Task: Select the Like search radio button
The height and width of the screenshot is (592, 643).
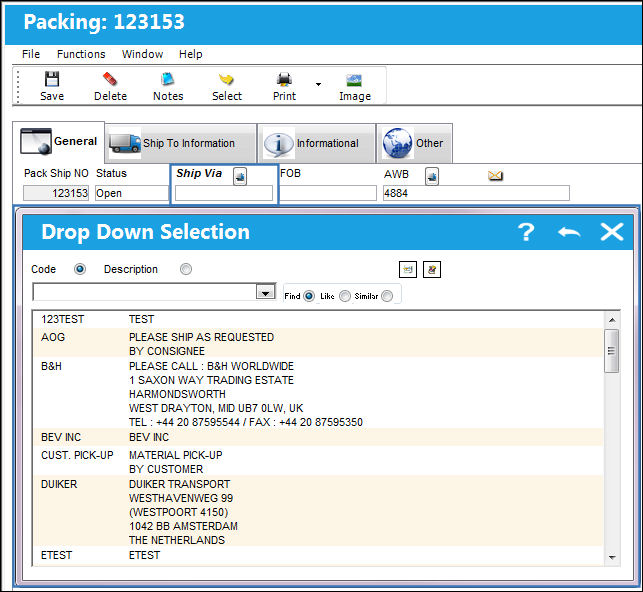Action: [x=345, y=296]
